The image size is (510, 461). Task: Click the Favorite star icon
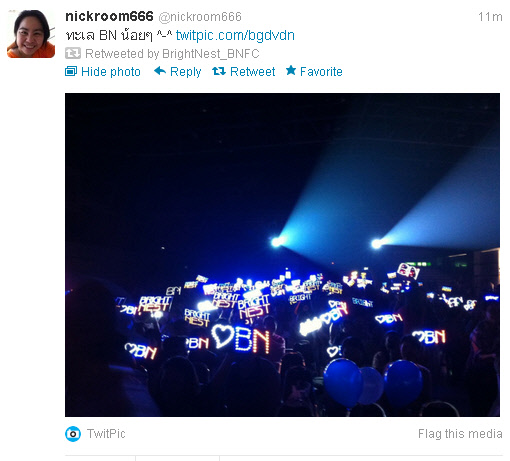[x=291, y=70]
